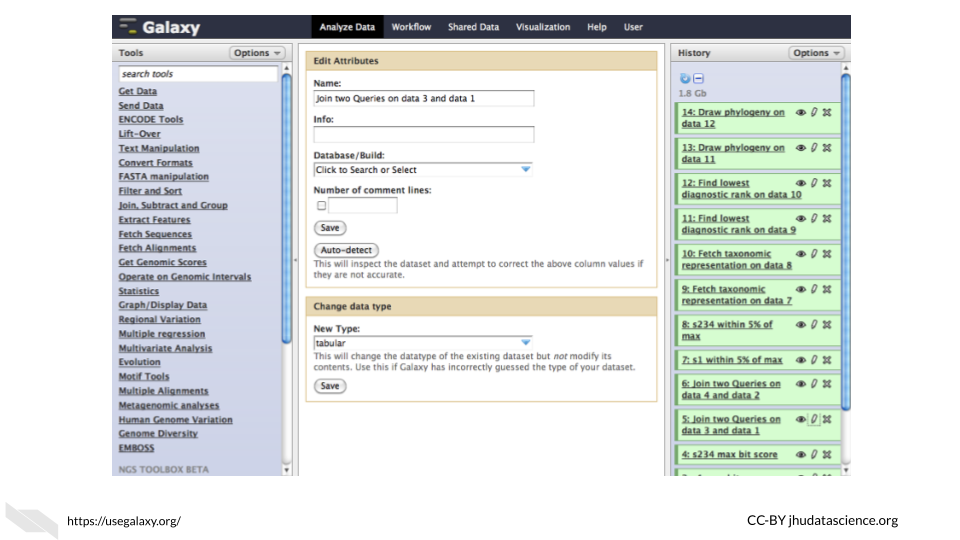Screen dimensions: 960x540
Task: Edit dataset 4 s234 max bit score
Action: (814, 454)
